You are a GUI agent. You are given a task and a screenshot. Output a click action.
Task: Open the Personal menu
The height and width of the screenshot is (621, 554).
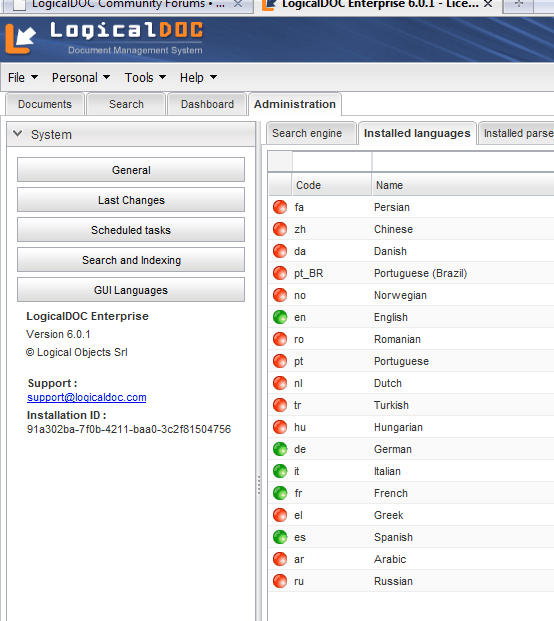coord(81,78)
